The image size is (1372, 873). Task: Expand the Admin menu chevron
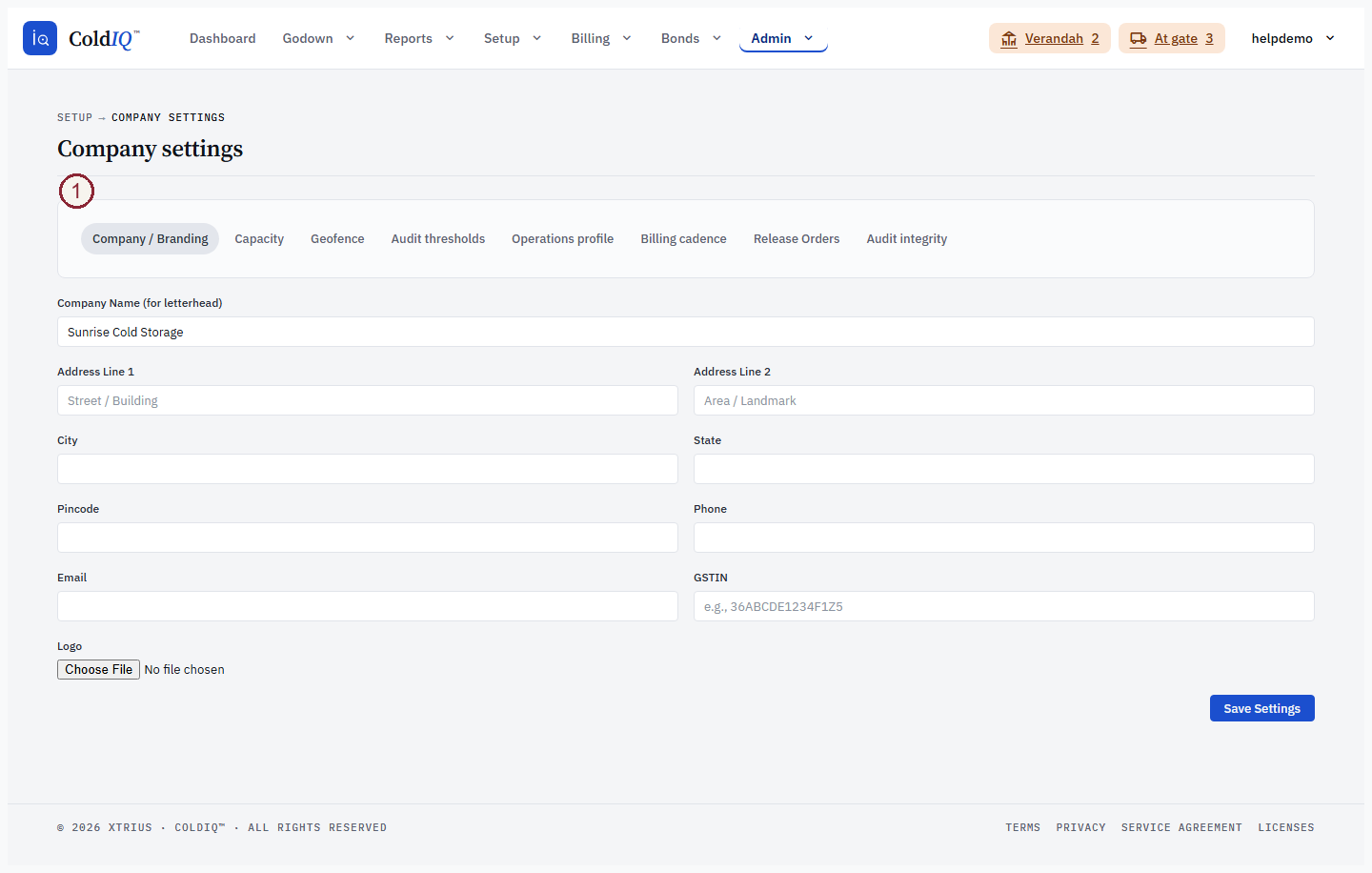[809, 38]
